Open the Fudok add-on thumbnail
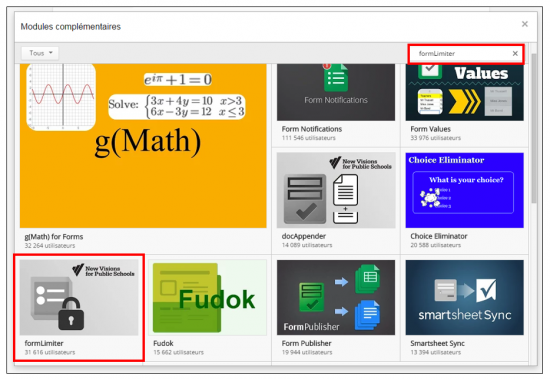550x379 pixels. point(207,298)
